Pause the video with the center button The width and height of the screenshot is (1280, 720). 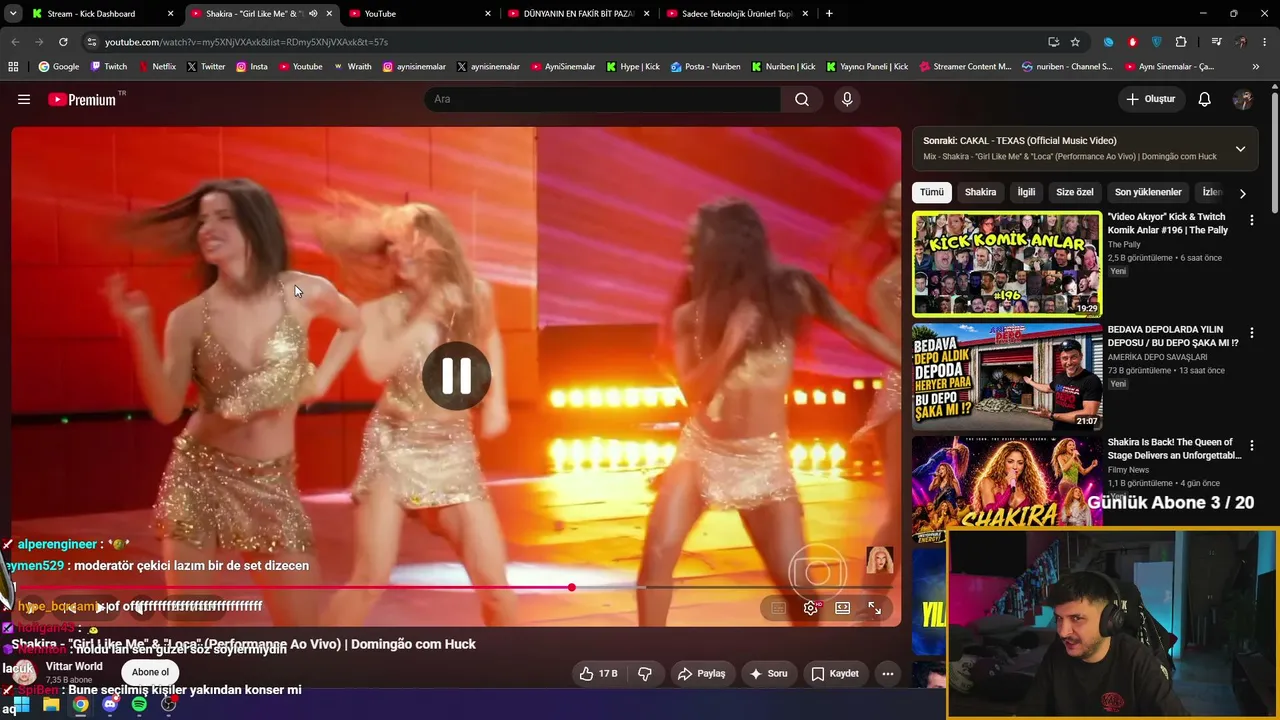coord(456,376)
